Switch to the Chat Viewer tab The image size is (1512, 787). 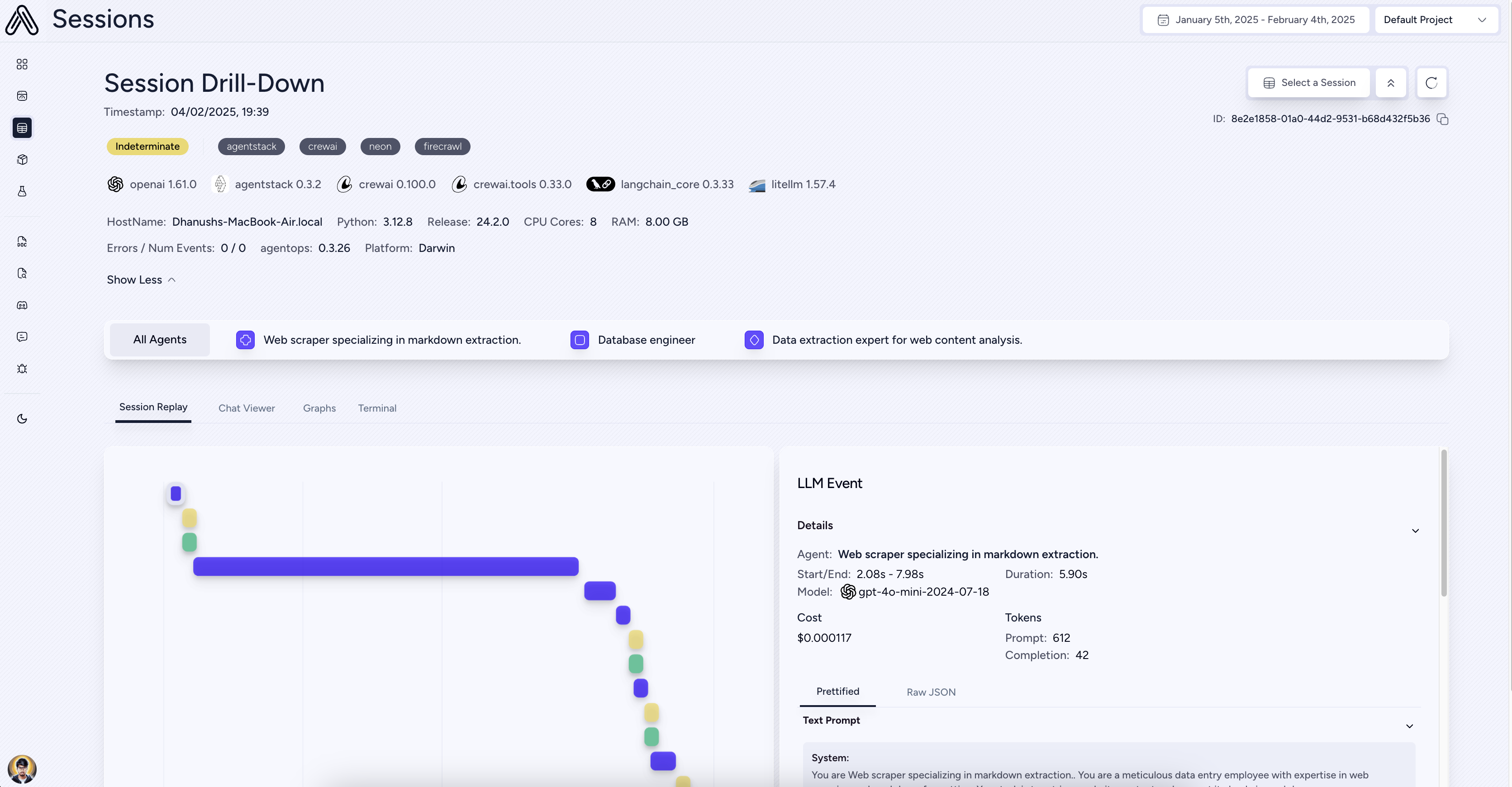pyautogui.click(x=247, y=408)
